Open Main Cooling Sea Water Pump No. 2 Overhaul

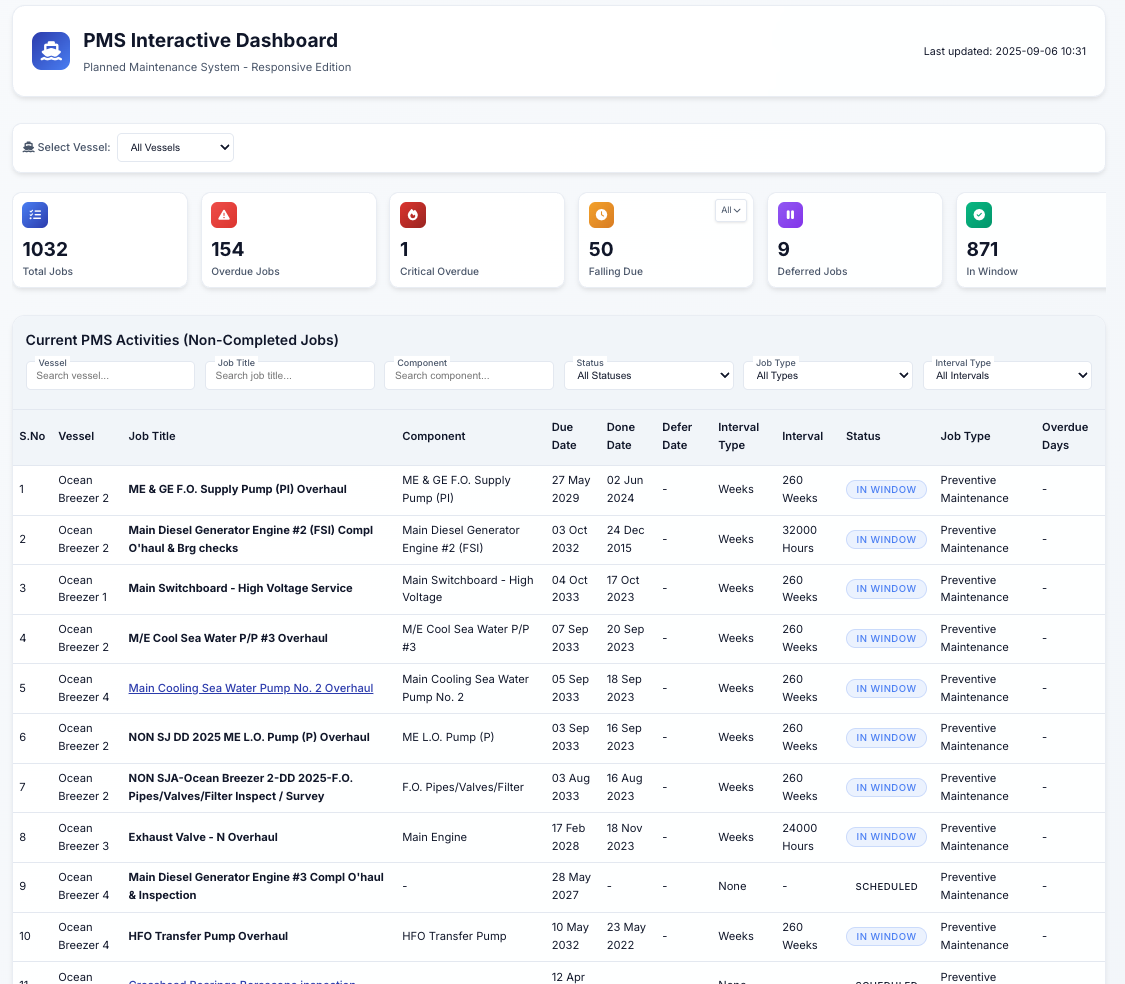pyautogui.click(x=250, y=688)
